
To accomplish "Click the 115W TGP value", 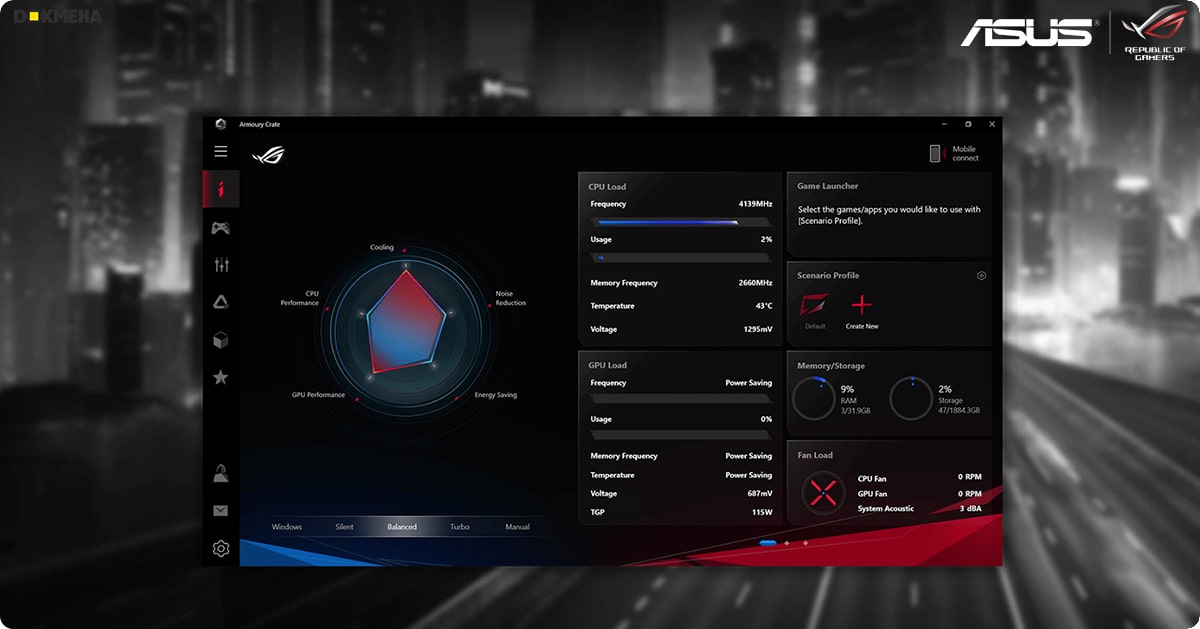I will [763, 512].
